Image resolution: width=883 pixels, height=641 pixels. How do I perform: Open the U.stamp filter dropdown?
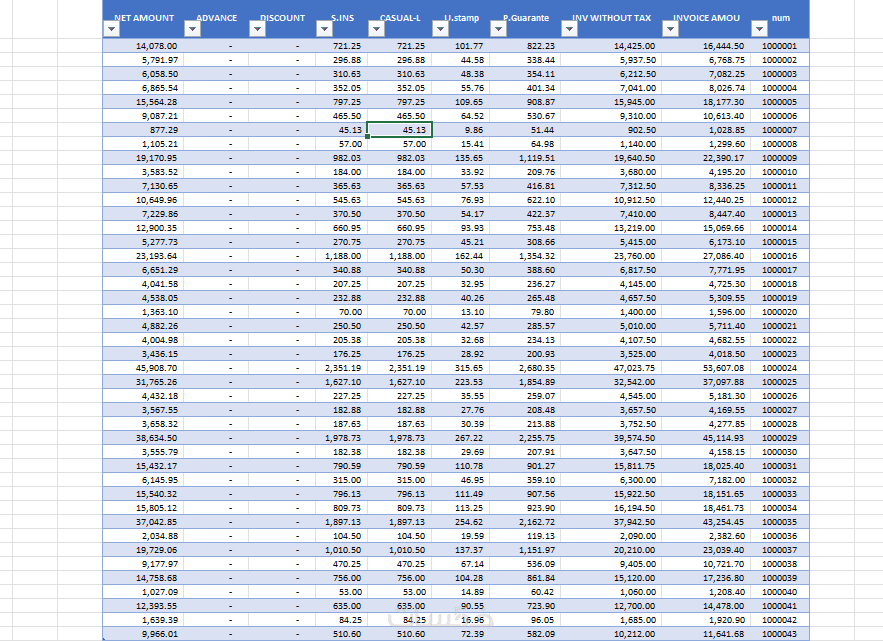(440, 29)
